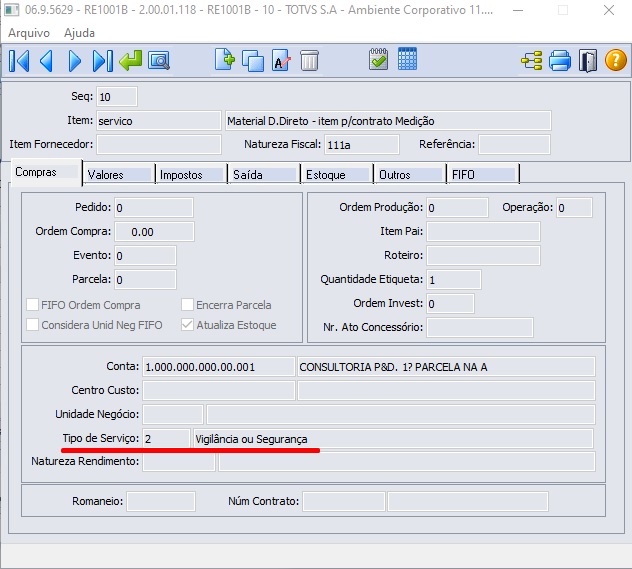Switch to the Outros tab

pos(410,174)
